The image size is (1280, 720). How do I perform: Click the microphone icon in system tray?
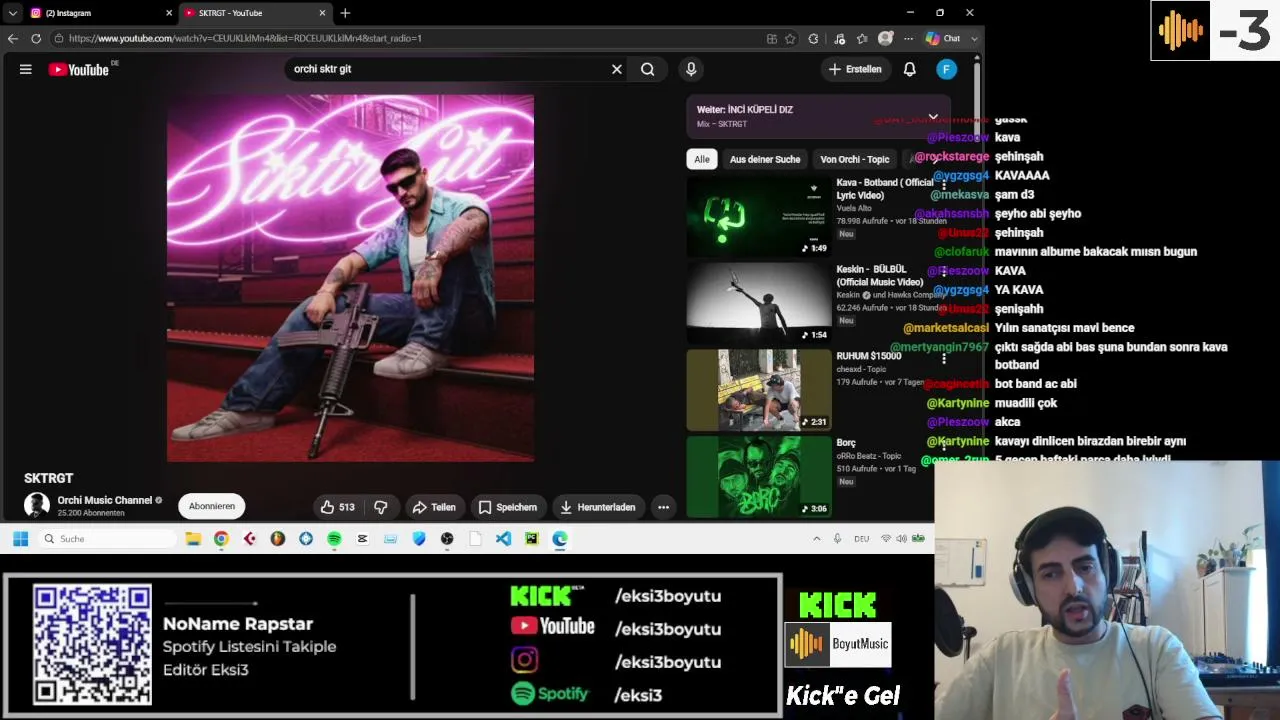tap(837, 538)
